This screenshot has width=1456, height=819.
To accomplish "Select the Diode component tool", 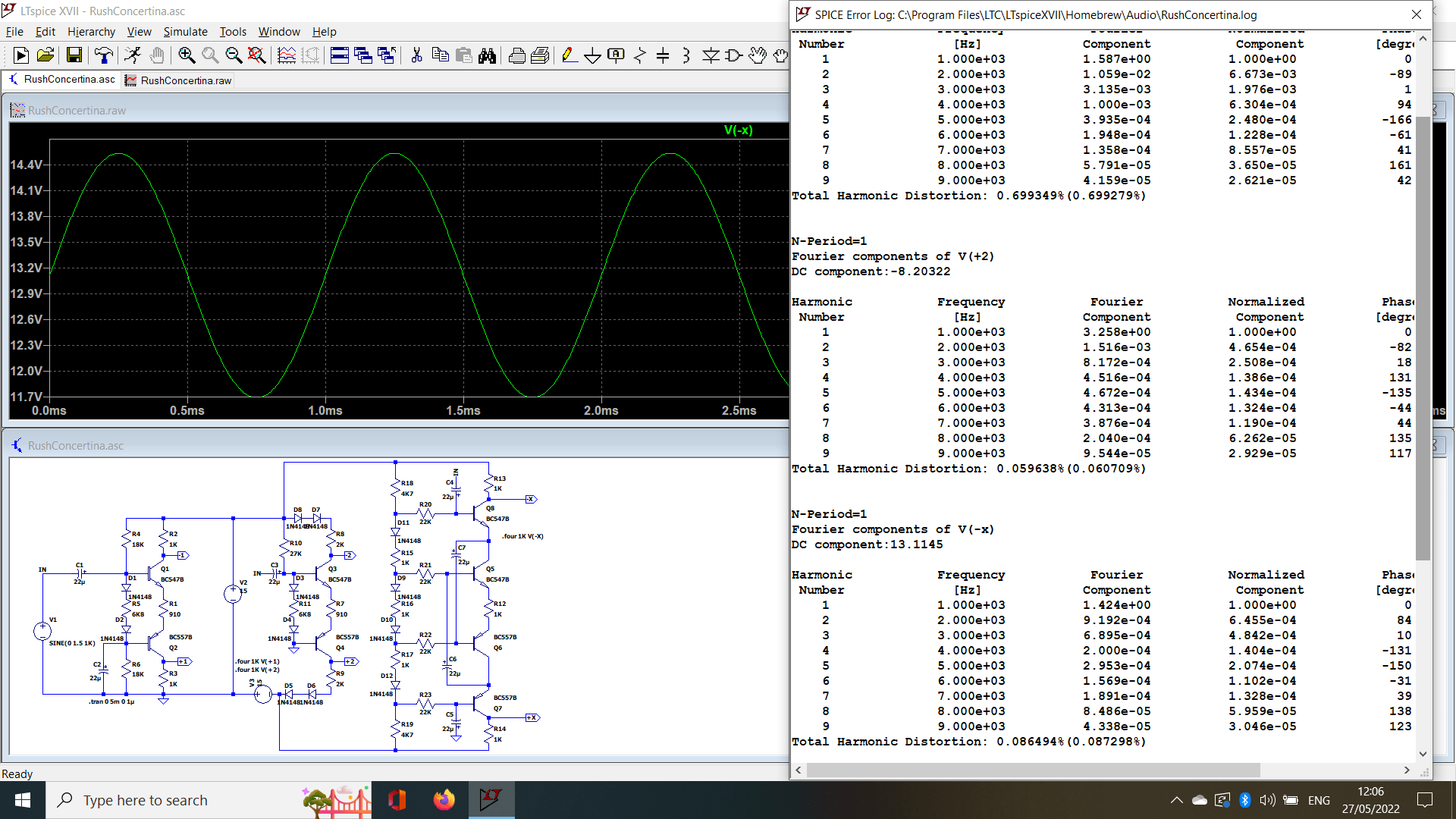I will pyautogui.click(x=711, y=55).
